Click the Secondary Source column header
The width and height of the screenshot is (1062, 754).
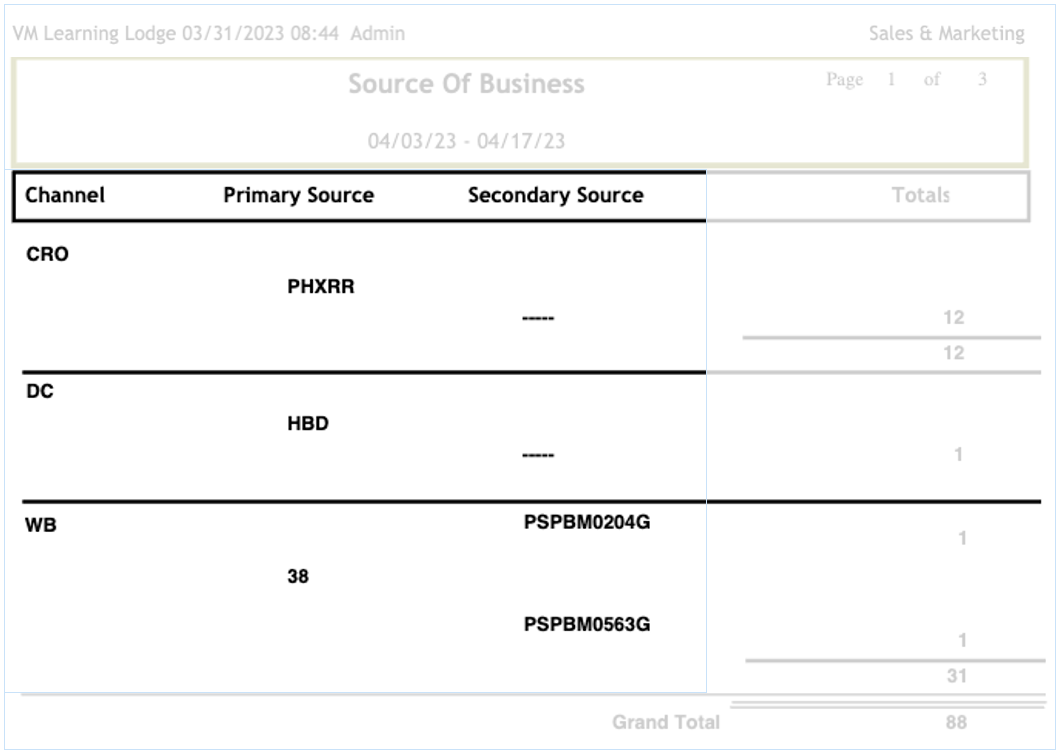tap(555, 196)
